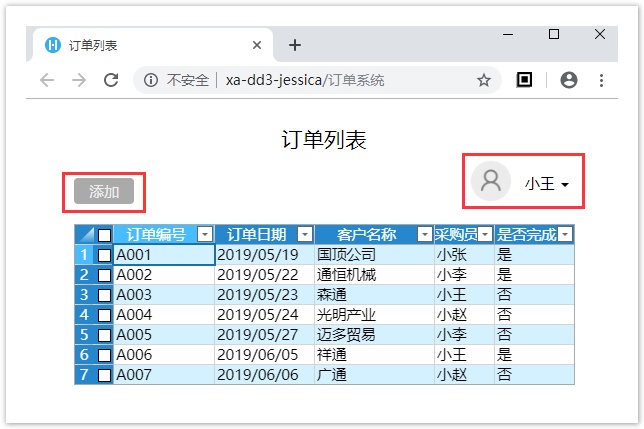Image resolution: width=644 pixels, height=429 pixels.
Task: Click the site info circle icon
Action: (x=151, y=80)
